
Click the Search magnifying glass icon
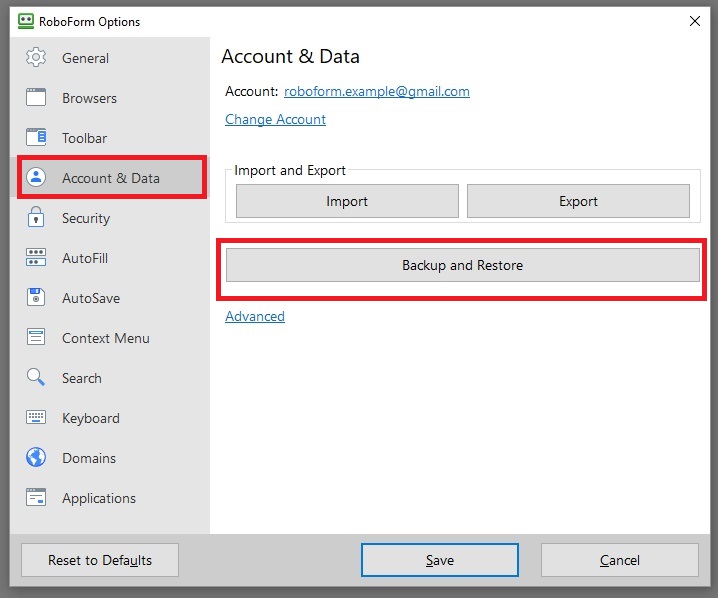click(x=36, y=377)
